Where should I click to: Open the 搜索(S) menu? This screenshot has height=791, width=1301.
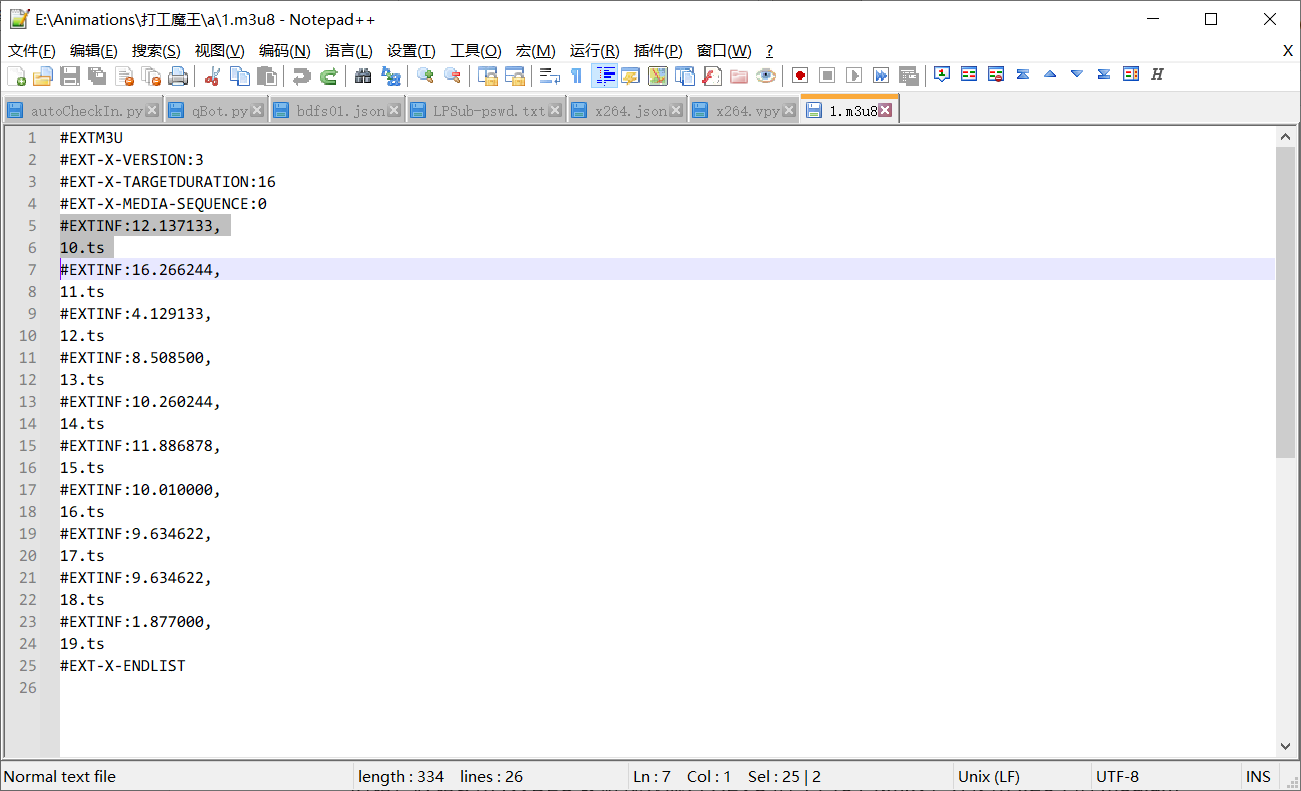157,51
